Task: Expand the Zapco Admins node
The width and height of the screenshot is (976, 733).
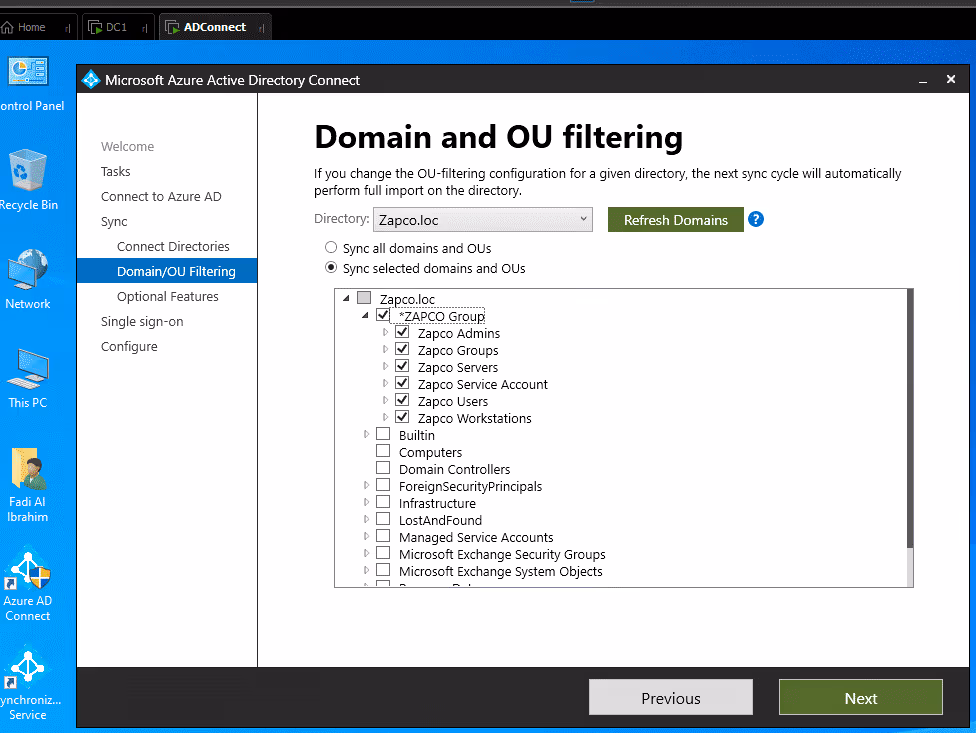Action: point(385,332)
